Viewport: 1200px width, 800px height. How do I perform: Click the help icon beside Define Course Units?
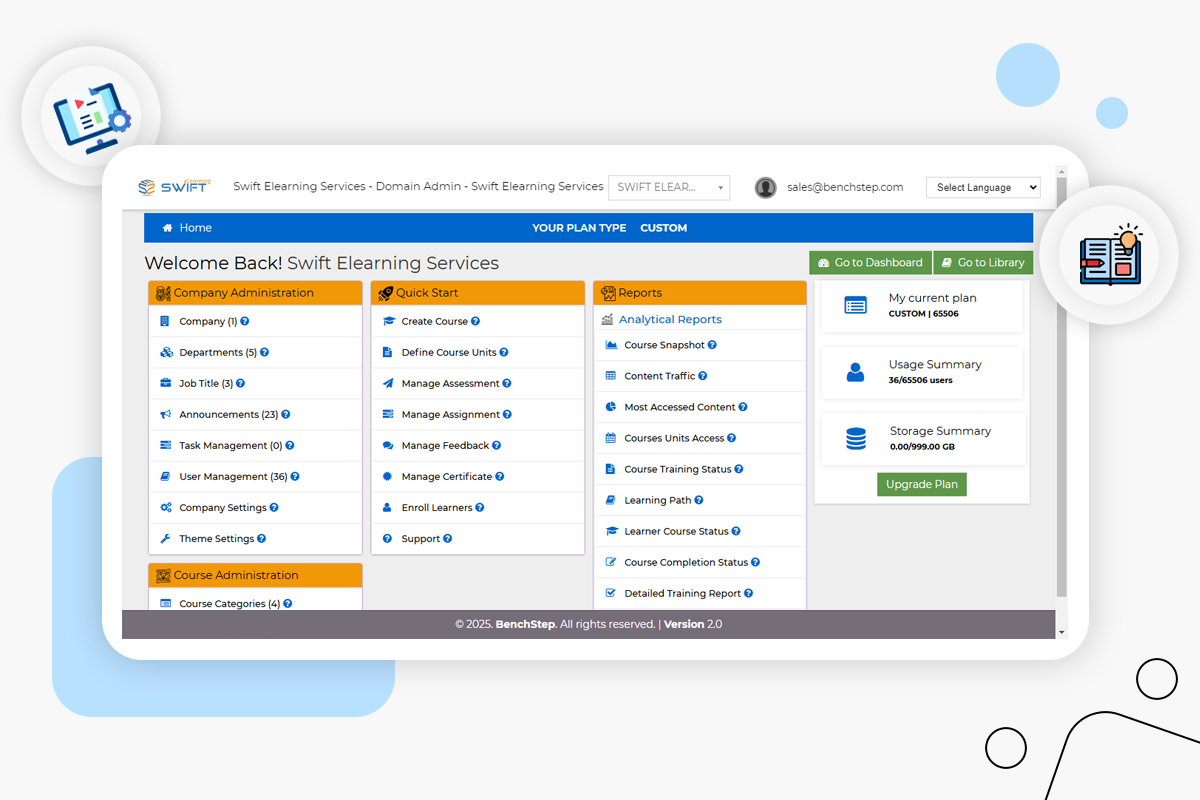504,353
